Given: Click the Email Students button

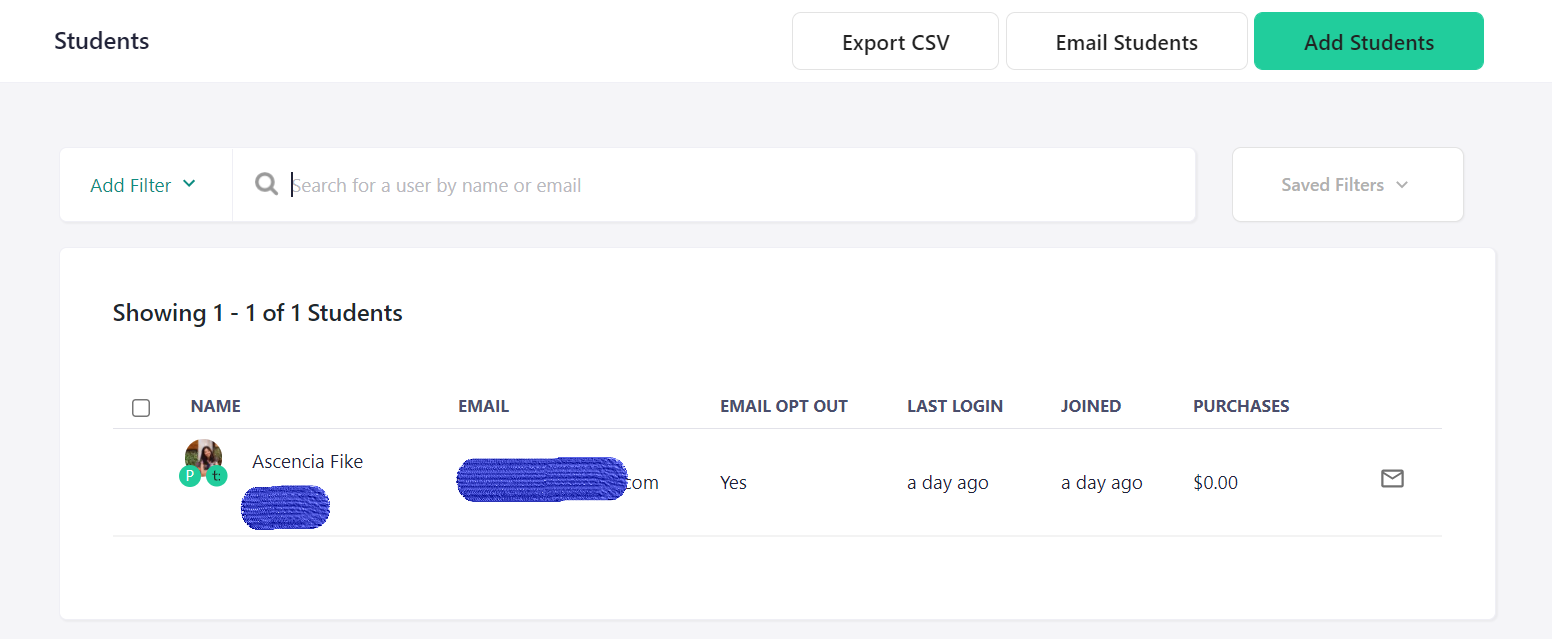Looking at the screenshot, I should [x=1126, y=42].
